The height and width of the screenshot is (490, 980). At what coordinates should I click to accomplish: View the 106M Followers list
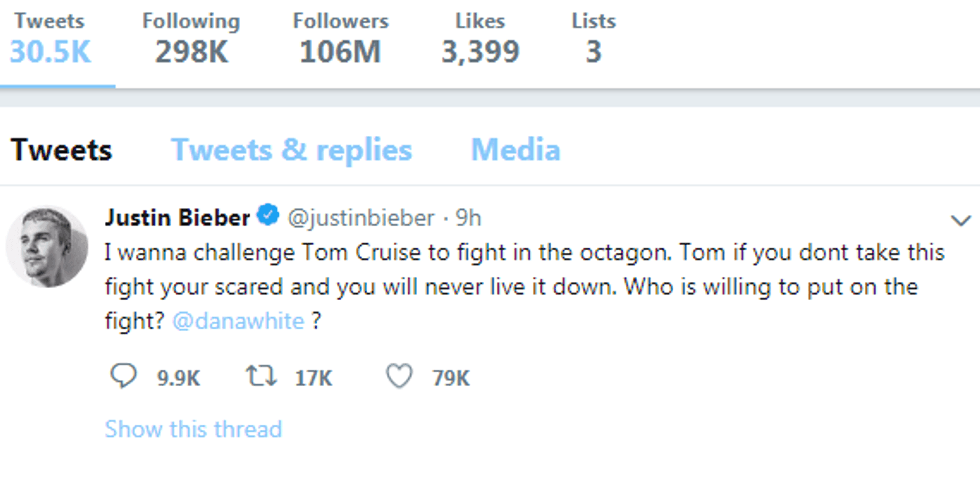(x=340, y=38)
